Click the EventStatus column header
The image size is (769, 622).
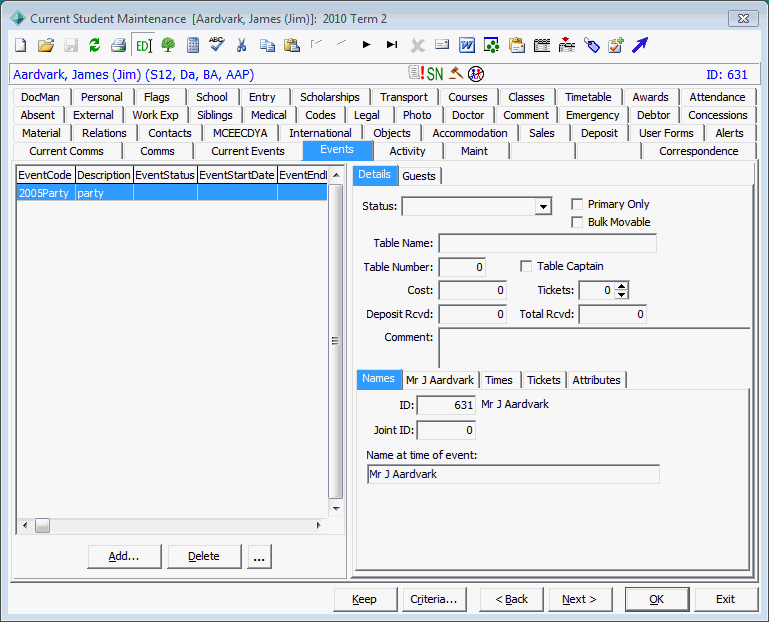pyautogui.click(x=165, y=175)
